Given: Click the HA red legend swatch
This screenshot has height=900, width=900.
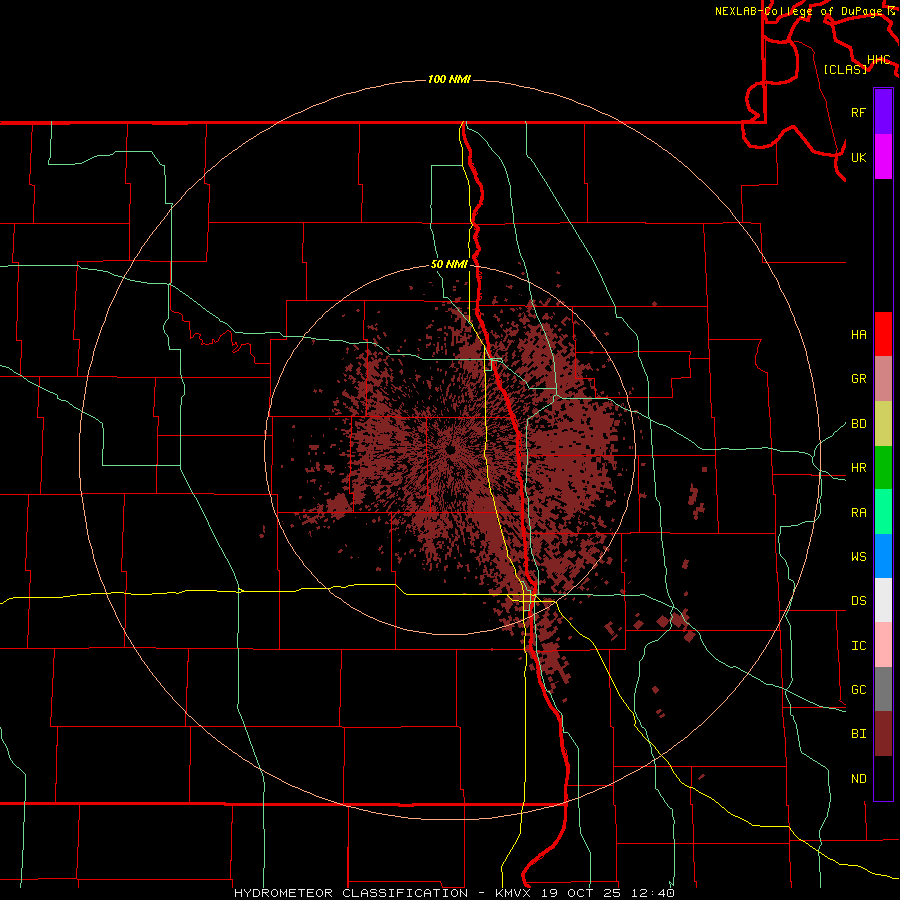Looking at the screenshot, I should [x=883, y=334].
